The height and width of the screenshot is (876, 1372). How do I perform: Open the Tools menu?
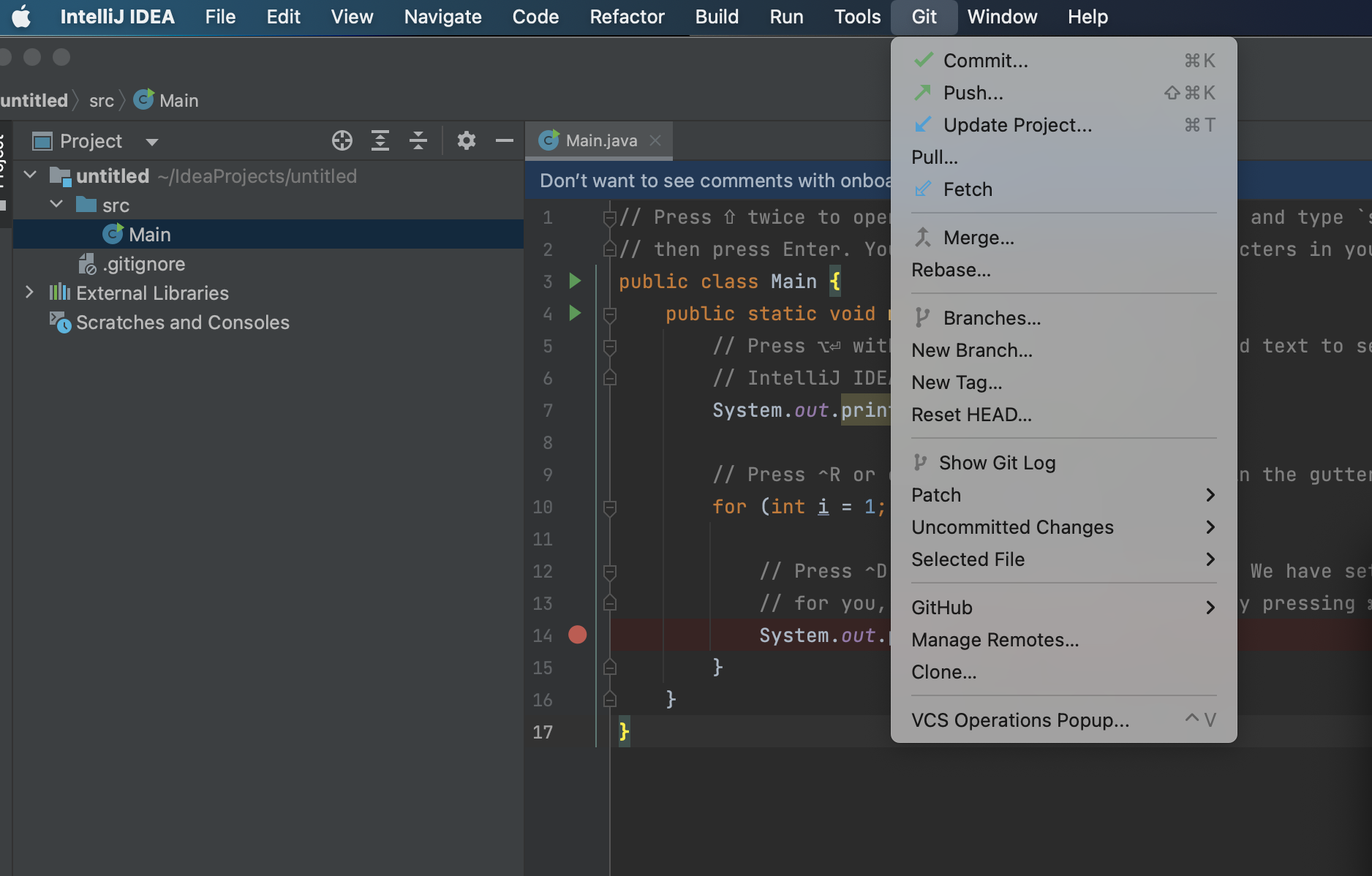[857, 17]
